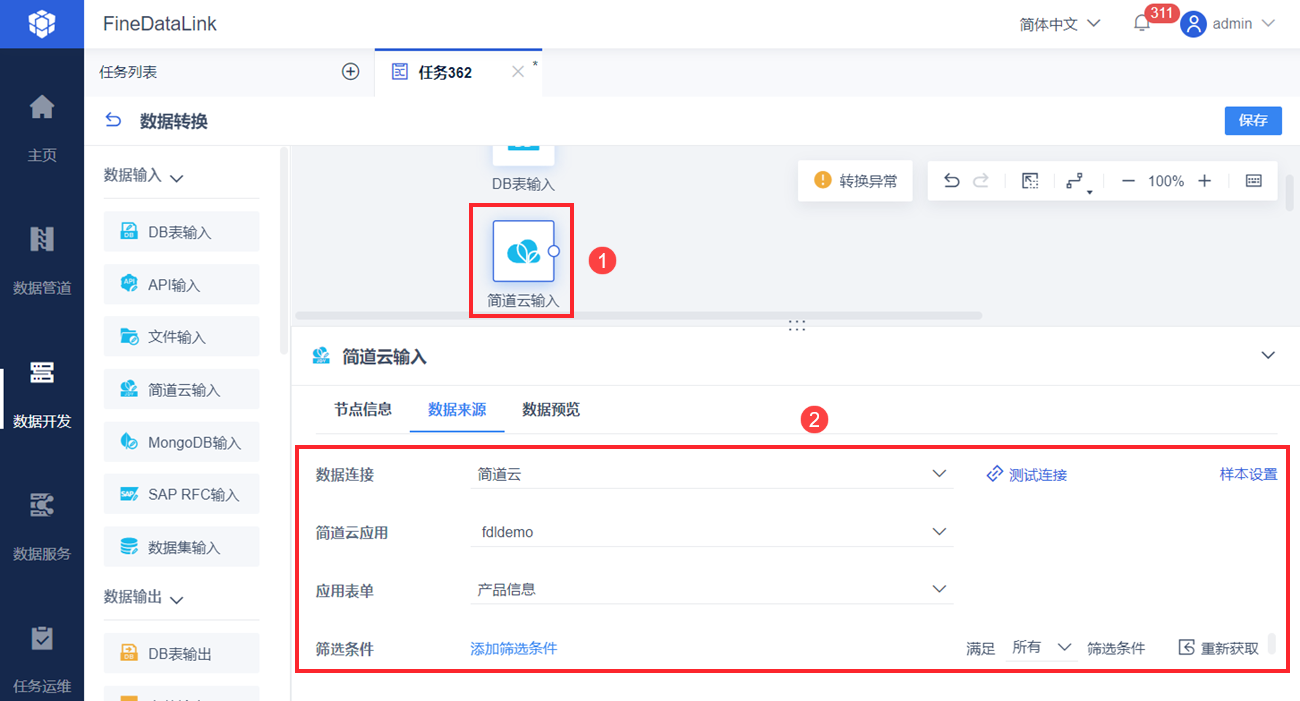
Task: Close the 任务362 tab
Action: pos(518,72)
